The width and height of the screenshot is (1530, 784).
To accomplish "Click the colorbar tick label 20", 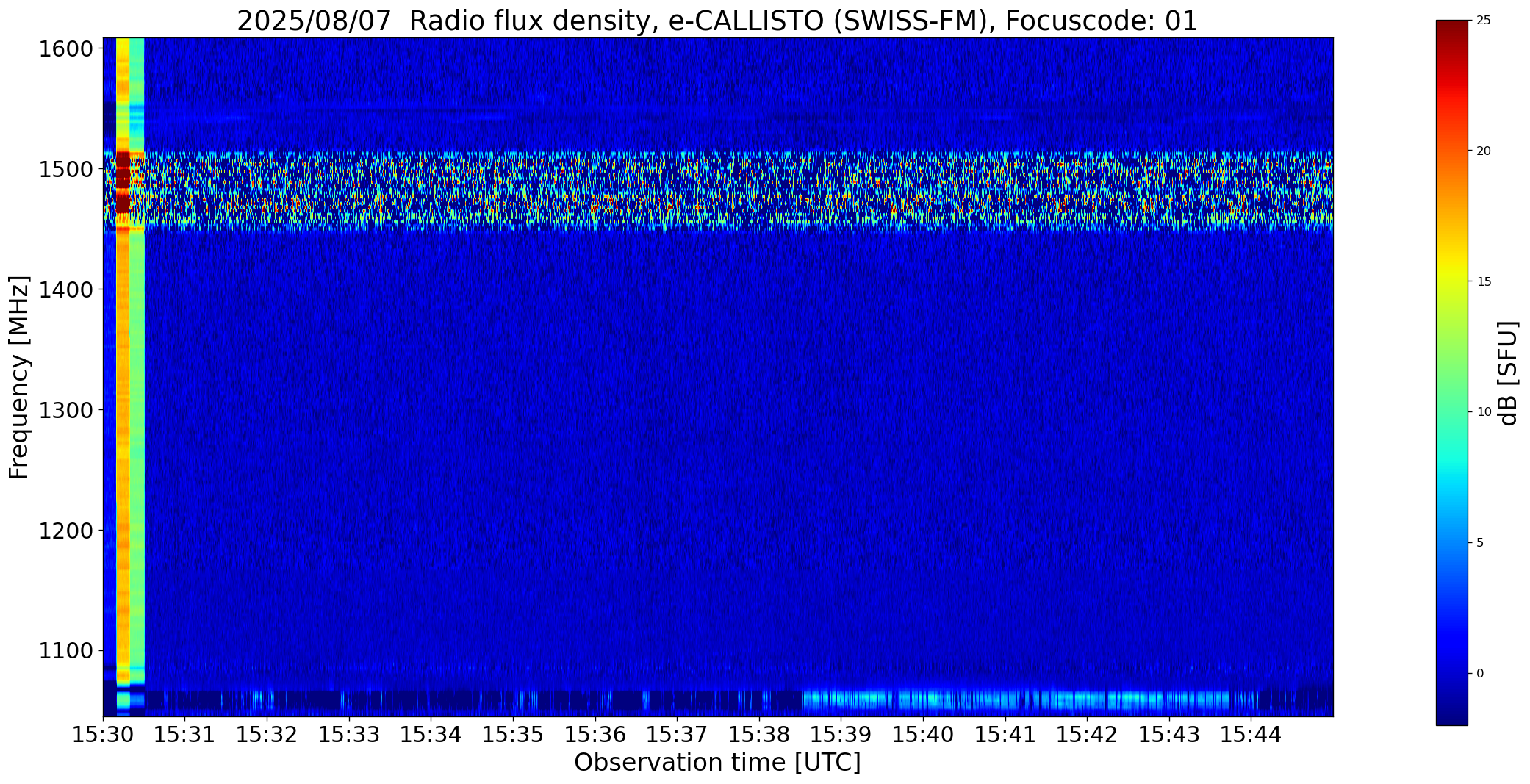I will (1484, 151).
